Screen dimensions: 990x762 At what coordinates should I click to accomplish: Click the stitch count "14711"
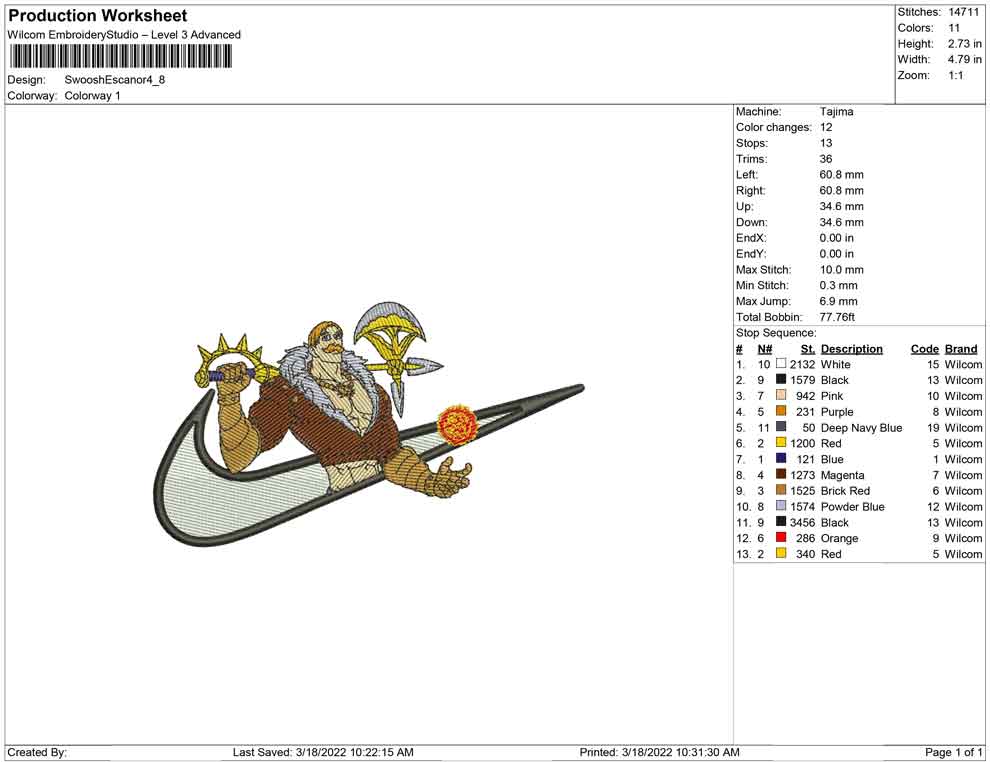tap(963, 12)
